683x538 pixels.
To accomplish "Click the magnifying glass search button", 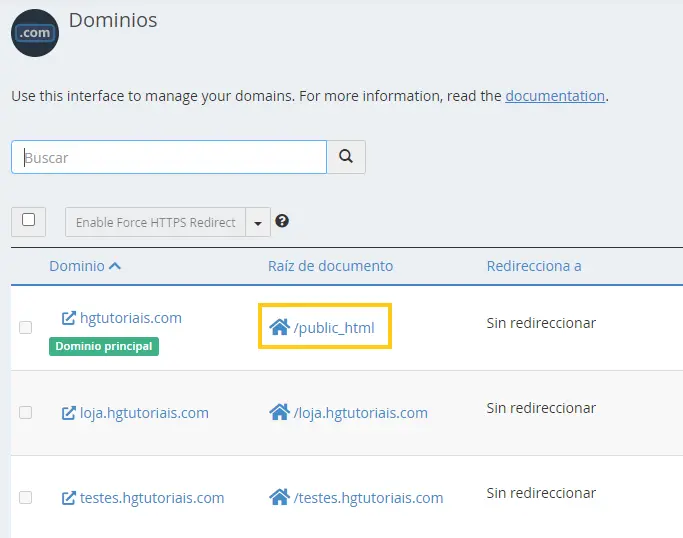I will coord(346,157).
